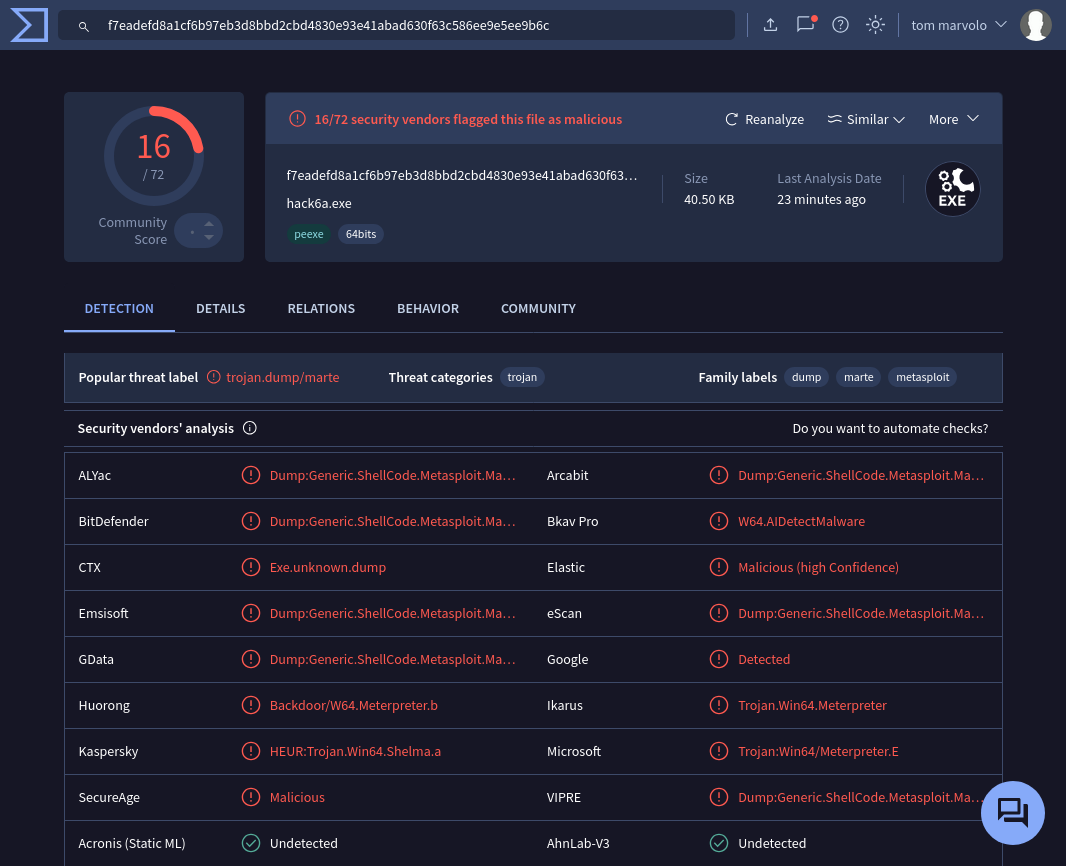Click the BitDefender detection alert icon
The height and width of the screenshot is (866, 1066).
(251, 521)
